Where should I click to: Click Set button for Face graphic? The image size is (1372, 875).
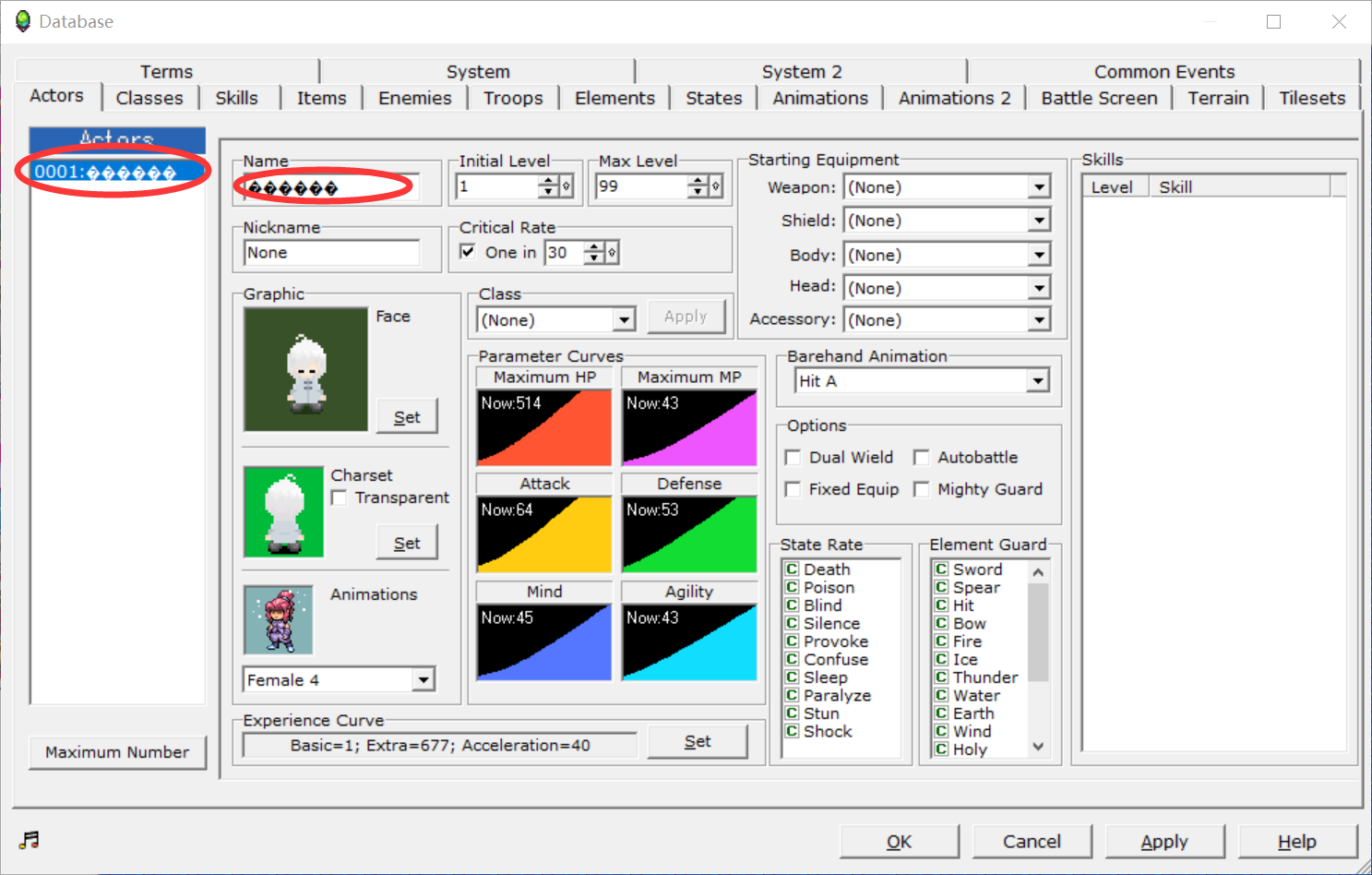[x=407, y=417]
